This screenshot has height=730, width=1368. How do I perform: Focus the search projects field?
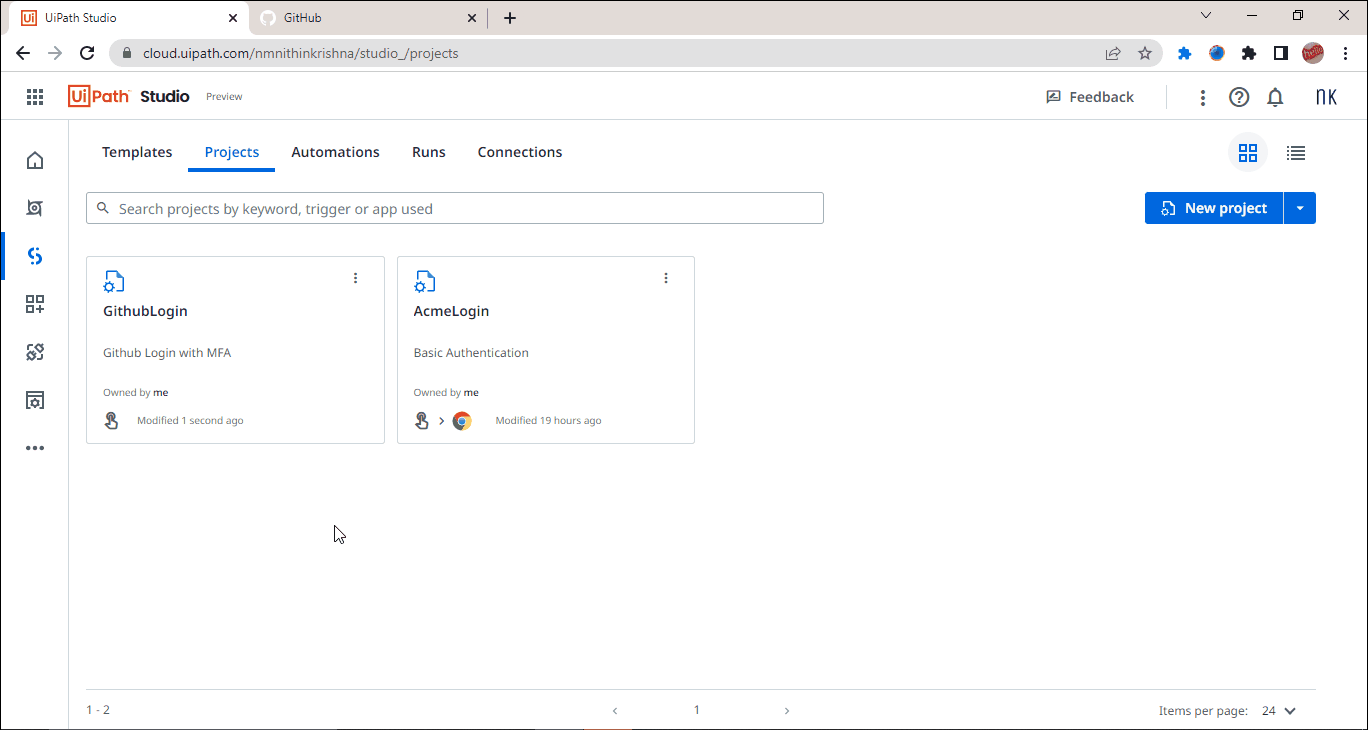(x=455, y=208)
